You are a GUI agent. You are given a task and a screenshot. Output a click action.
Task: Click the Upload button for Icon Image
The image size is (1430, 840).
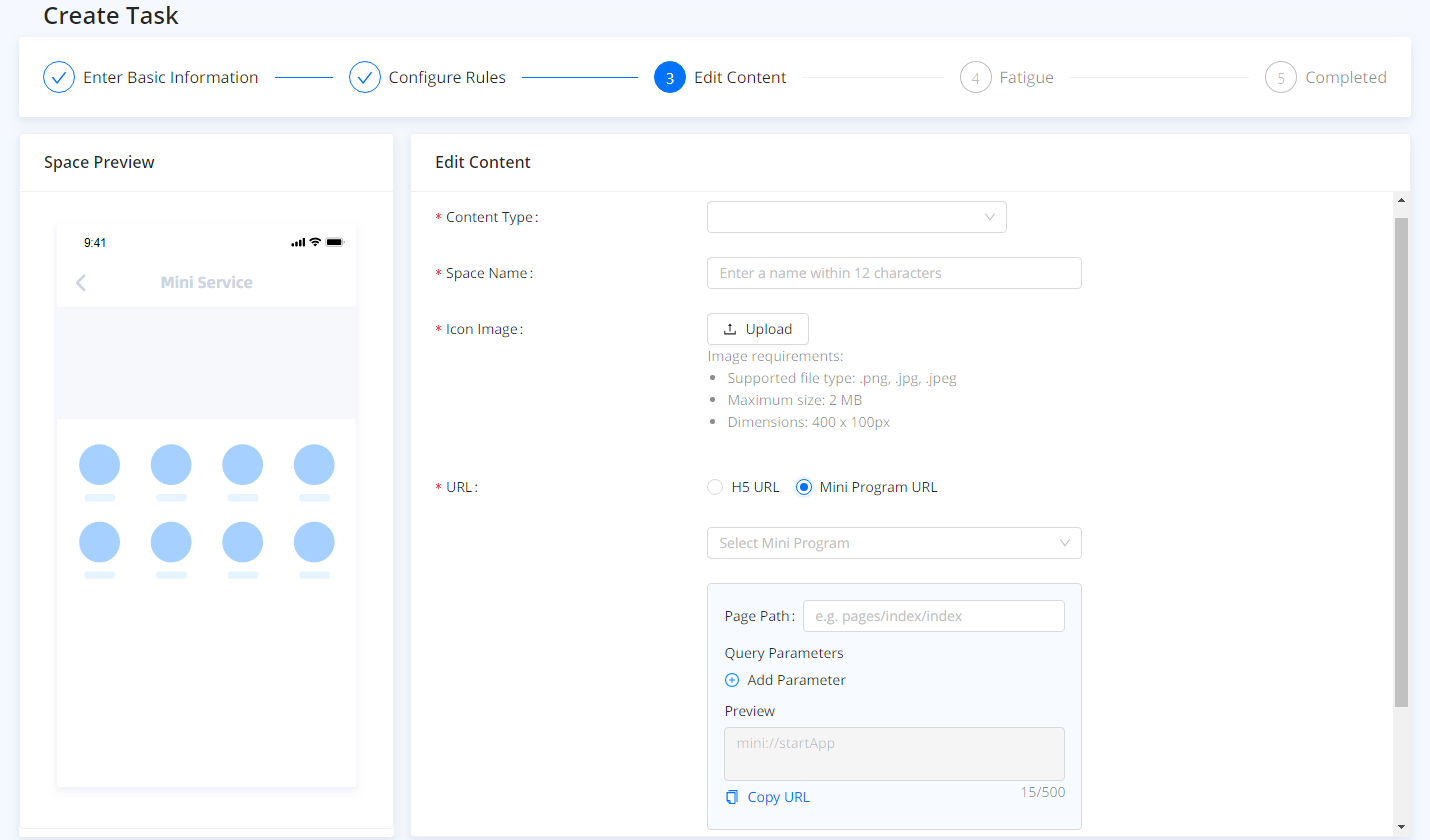[757, 329]
